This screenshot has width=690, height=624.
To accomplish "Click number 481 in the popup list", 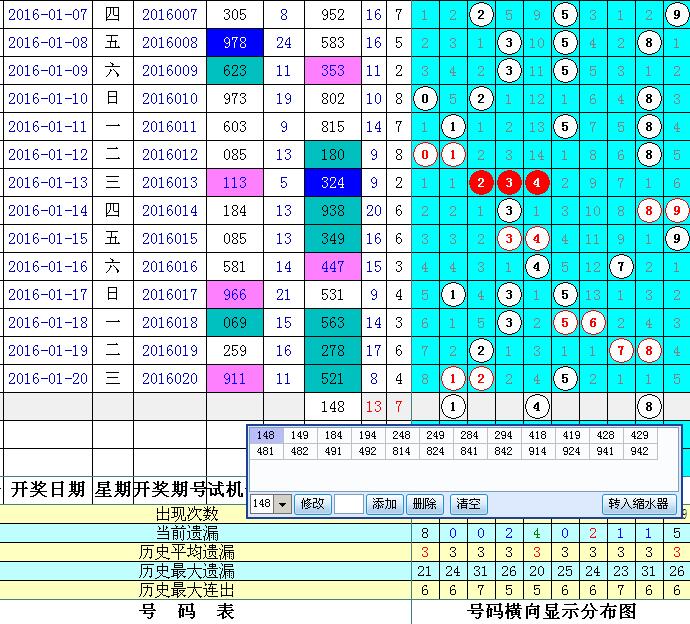I will coord(266,451).
